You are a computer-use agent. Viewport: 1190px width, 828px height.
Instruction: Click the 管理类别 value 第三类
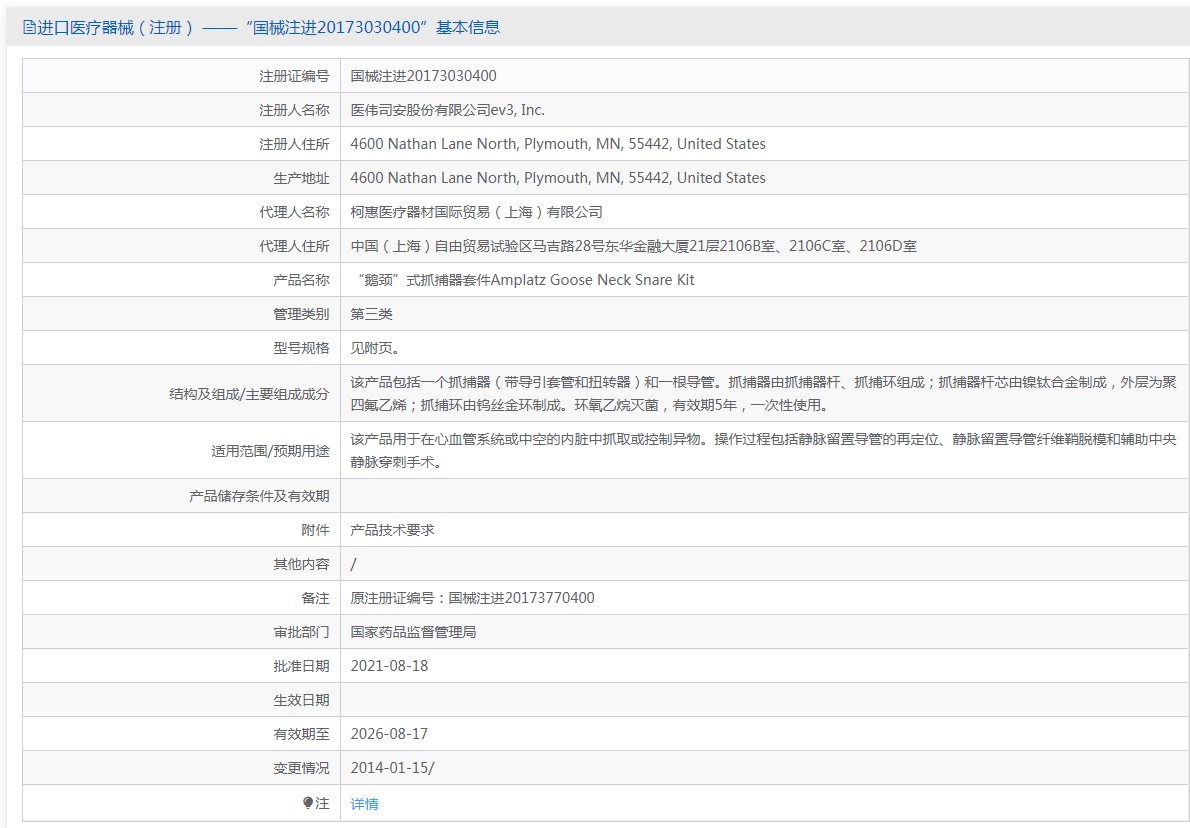pyautogui.click(x=371, y=314)
